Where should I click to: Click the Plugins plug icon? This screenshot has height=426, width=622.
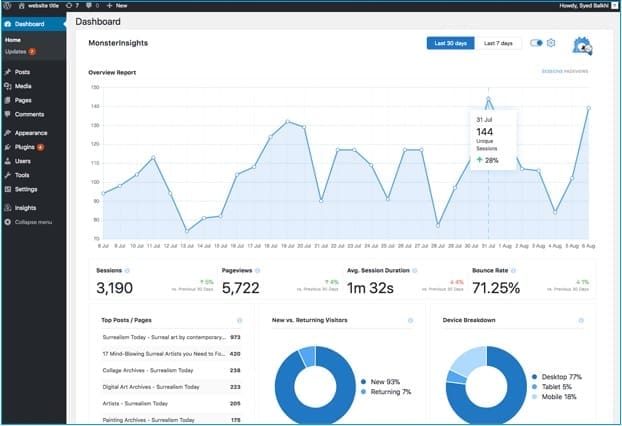coord(8,147)
